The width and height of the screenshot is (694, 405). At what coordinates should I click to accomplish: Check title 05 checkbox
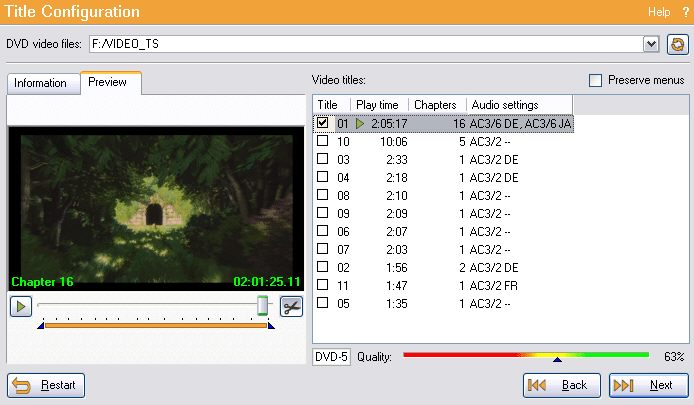click(x=322, y=303)
